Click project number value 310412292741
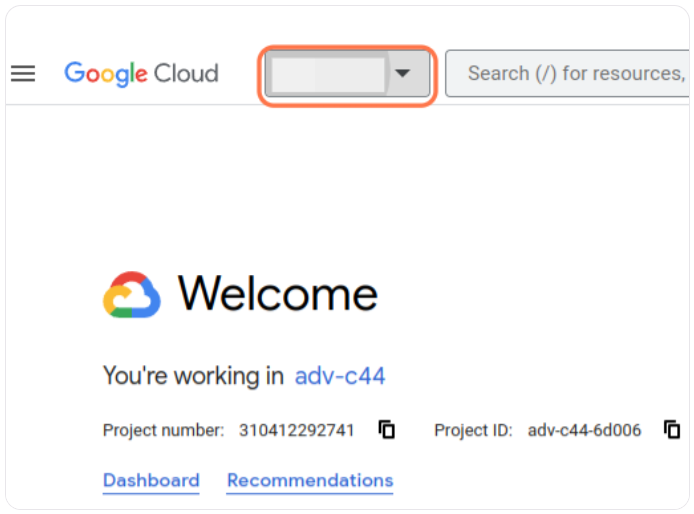Viewport: 694px width, 514px height. click(x=296, y=431)
